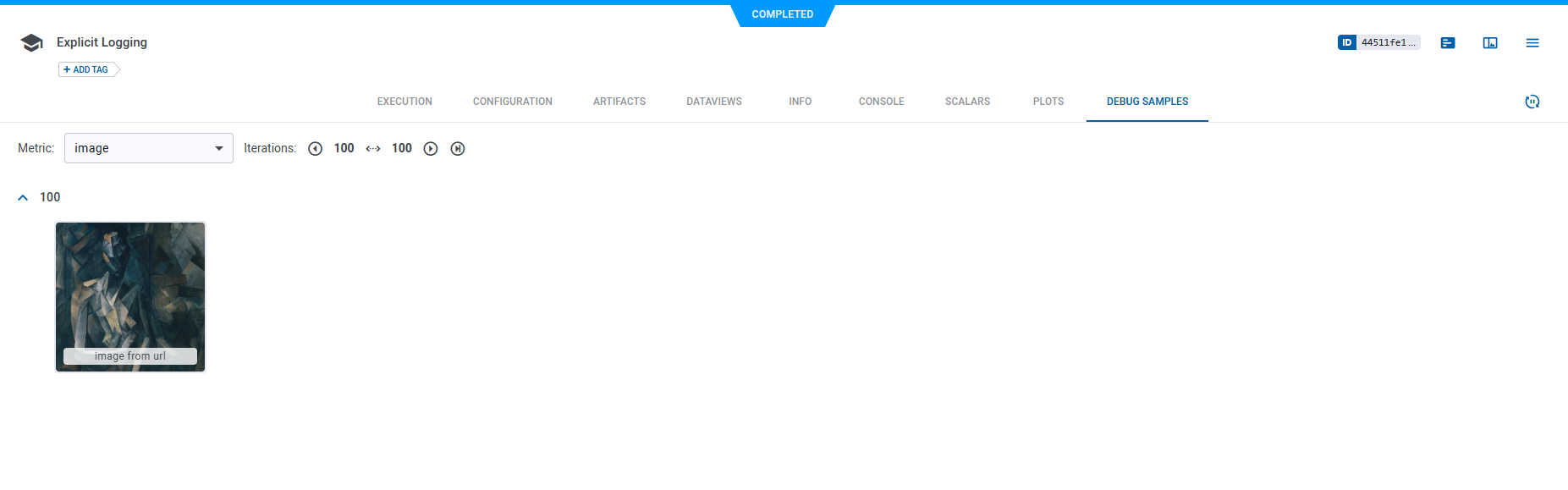This screenshot has width=1568, height=490.
Task: Switch to the Plots tab
Action: pyautogui.click(x=1048, y=102)
